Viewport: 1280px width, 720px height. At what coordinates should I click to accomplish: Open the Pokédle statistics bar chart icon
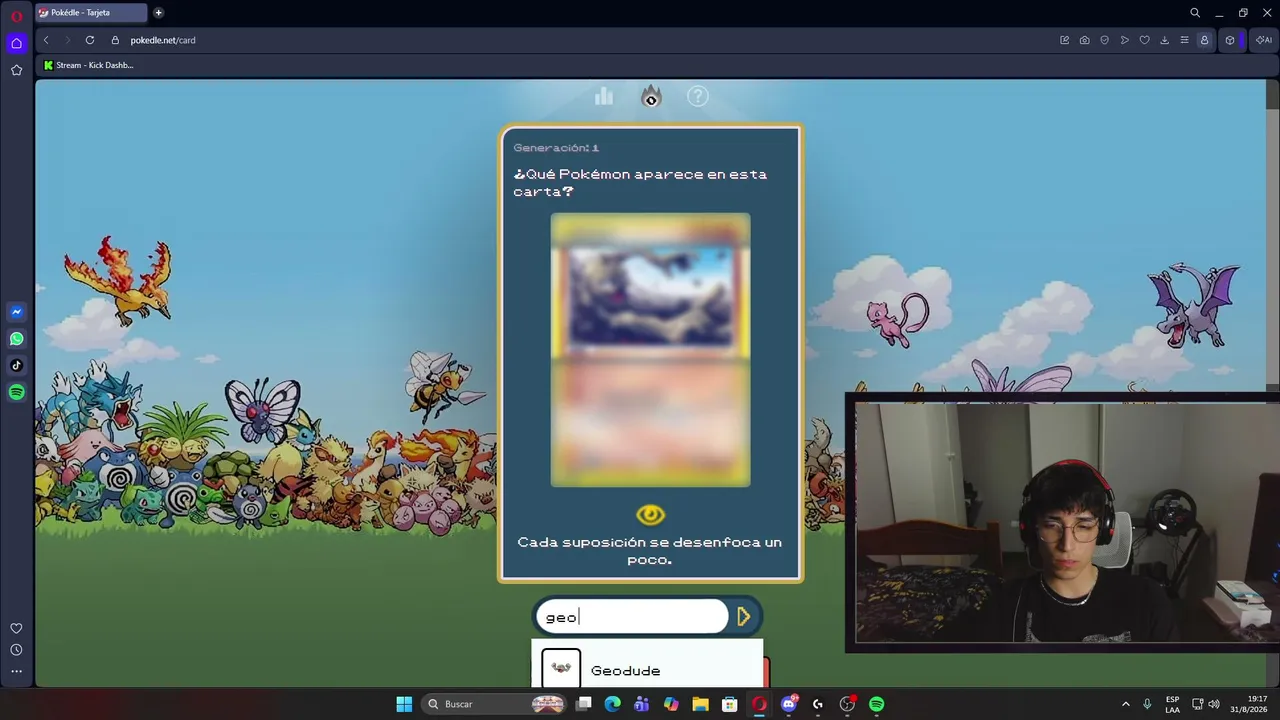603,96
